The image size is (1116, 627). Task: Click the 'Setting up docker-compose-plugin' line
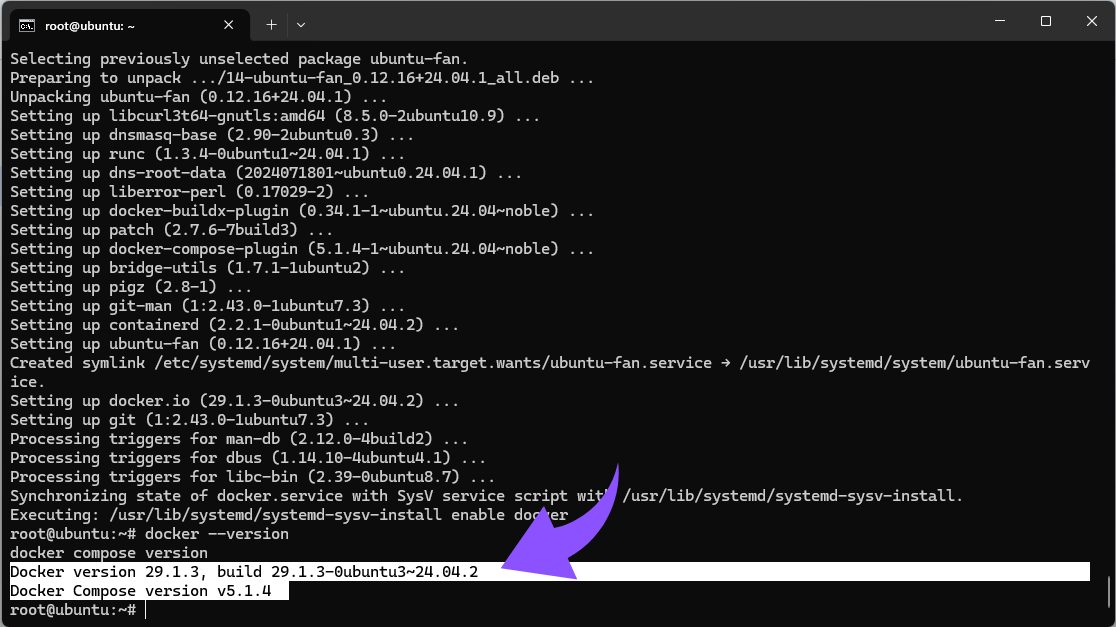302,249
